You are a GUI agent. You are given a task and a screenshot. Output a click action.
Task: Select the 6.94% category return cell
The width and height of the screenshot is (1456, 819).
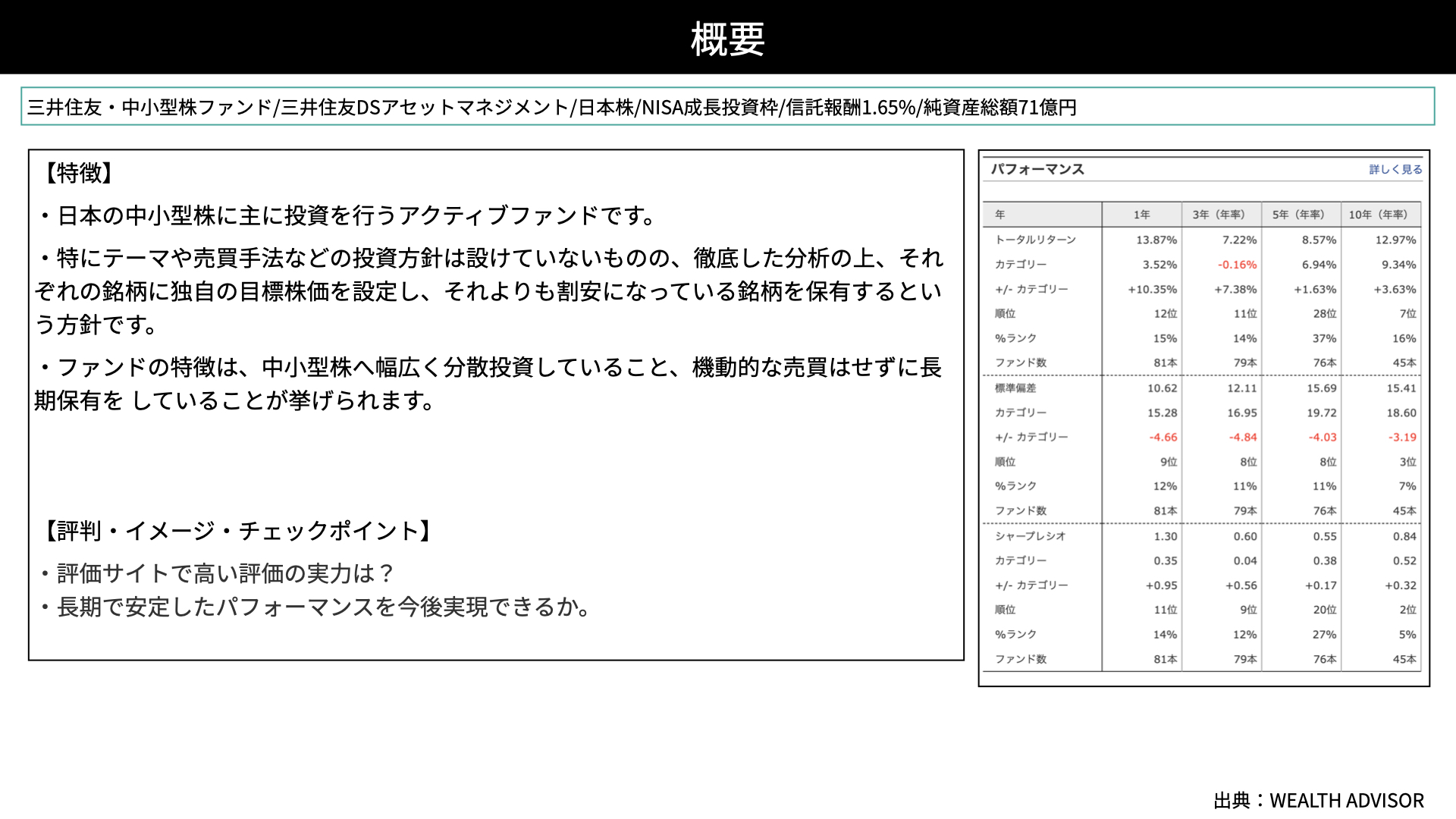click(1319, 265)
